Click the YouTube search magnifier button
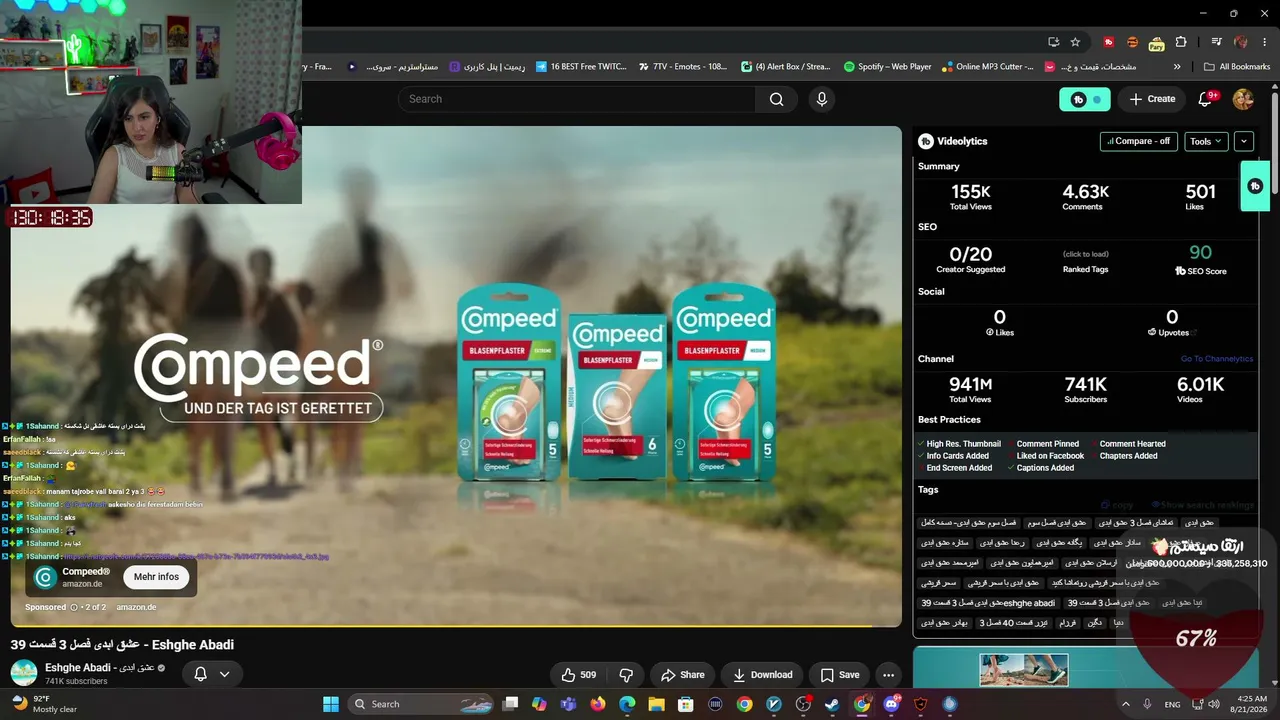This screenshot has height=720, width=1280. click(x=777, y=99)
